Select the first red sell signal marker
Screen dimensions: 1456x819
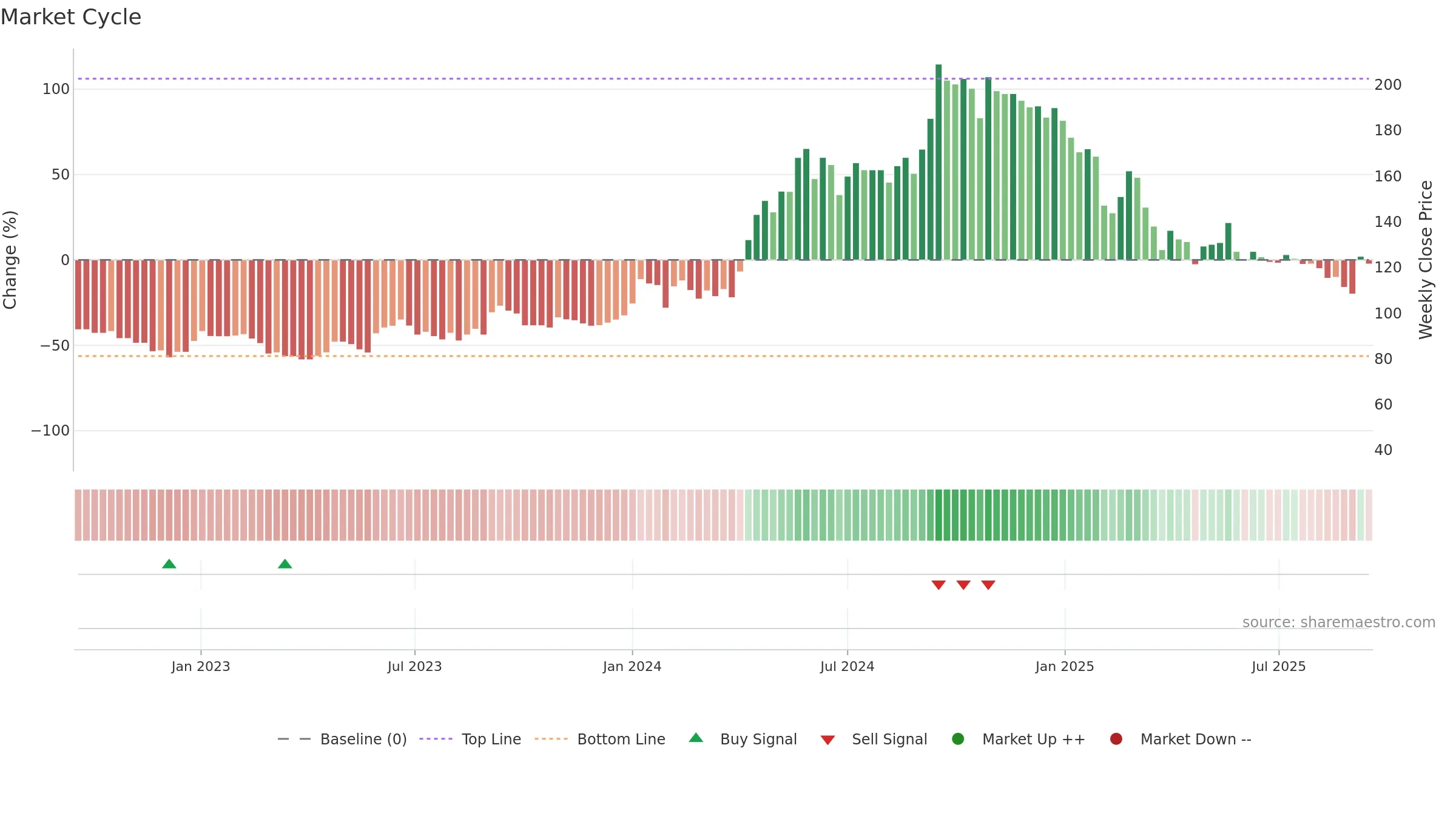(x=939, y=585)
